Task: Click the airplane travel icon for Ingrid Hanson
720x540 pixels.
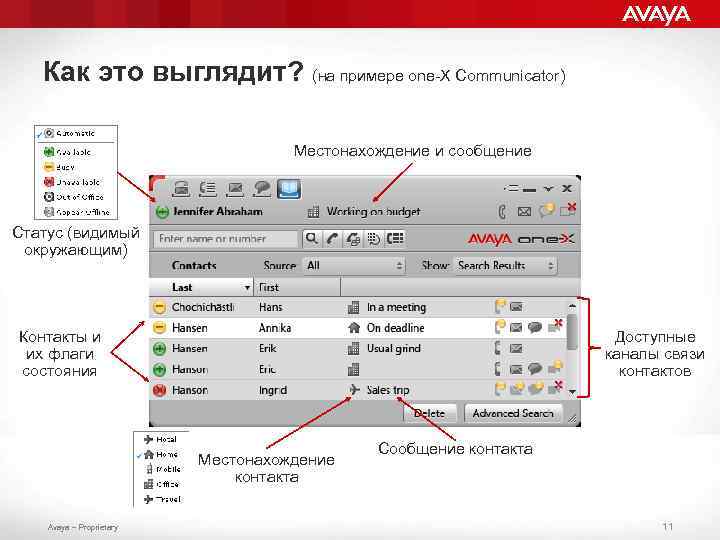Action: pos(354,390)
